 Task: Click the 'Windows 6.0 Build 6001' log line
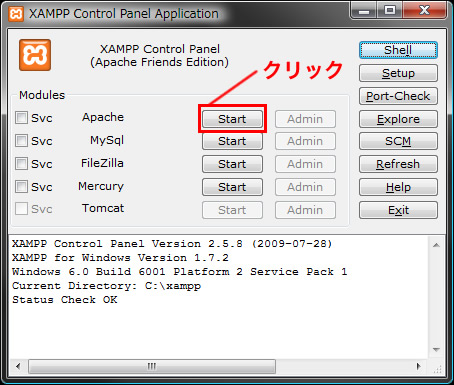point(180,272)
